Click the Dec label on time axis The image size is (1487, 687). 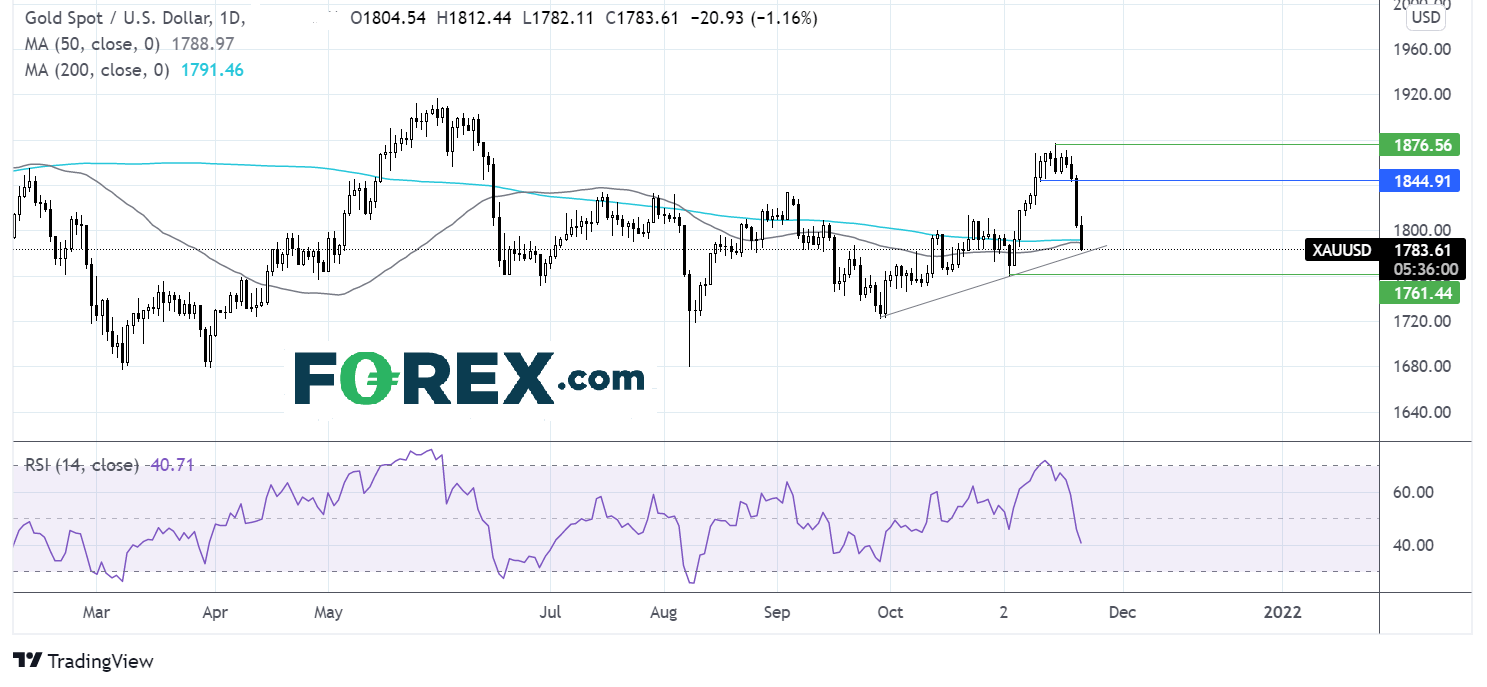pyautogui.click(x=1122, y=612)
